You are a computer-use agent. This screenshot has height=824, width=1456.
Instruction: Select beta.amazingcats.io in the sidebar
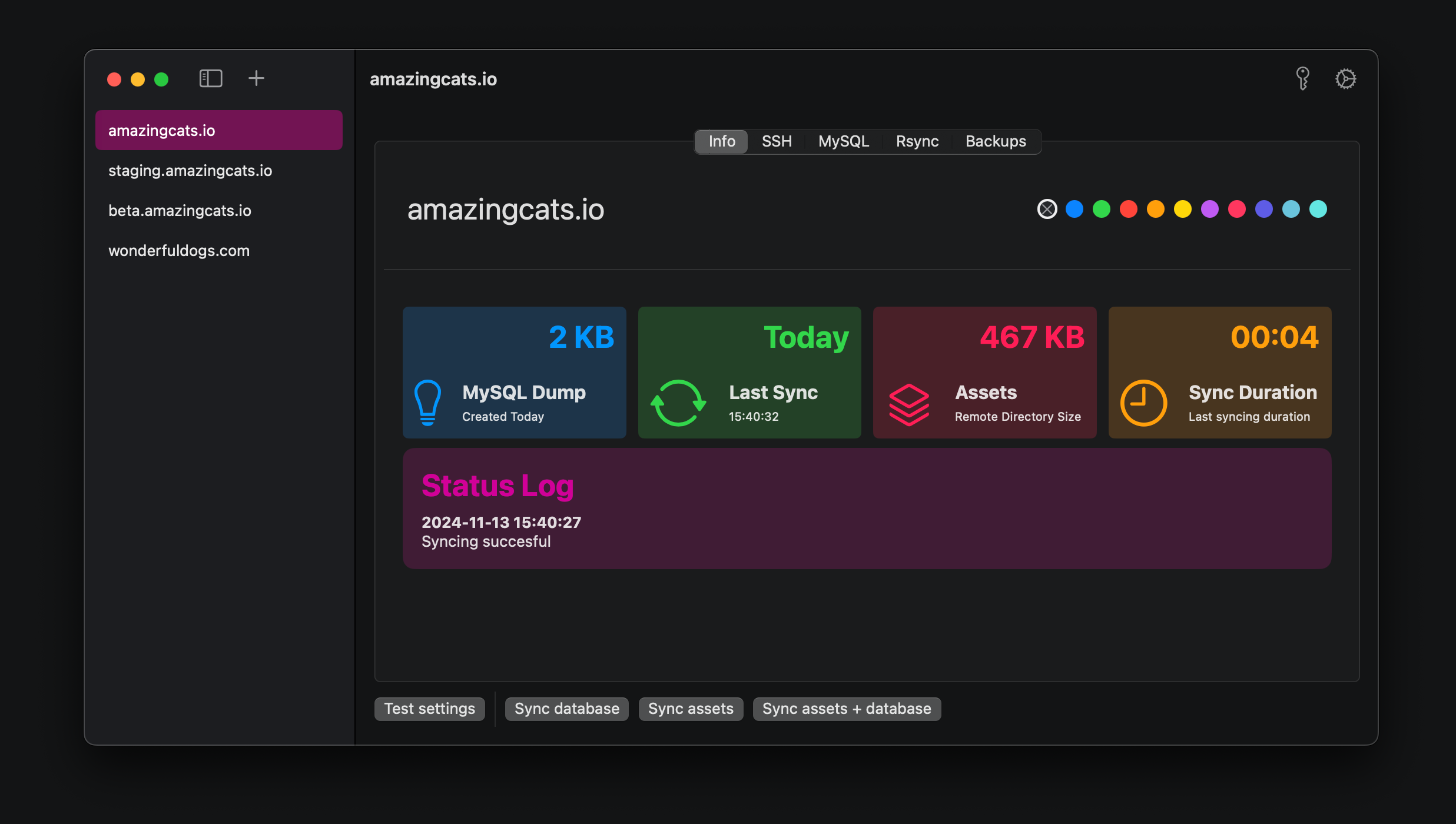pos(218,211)
